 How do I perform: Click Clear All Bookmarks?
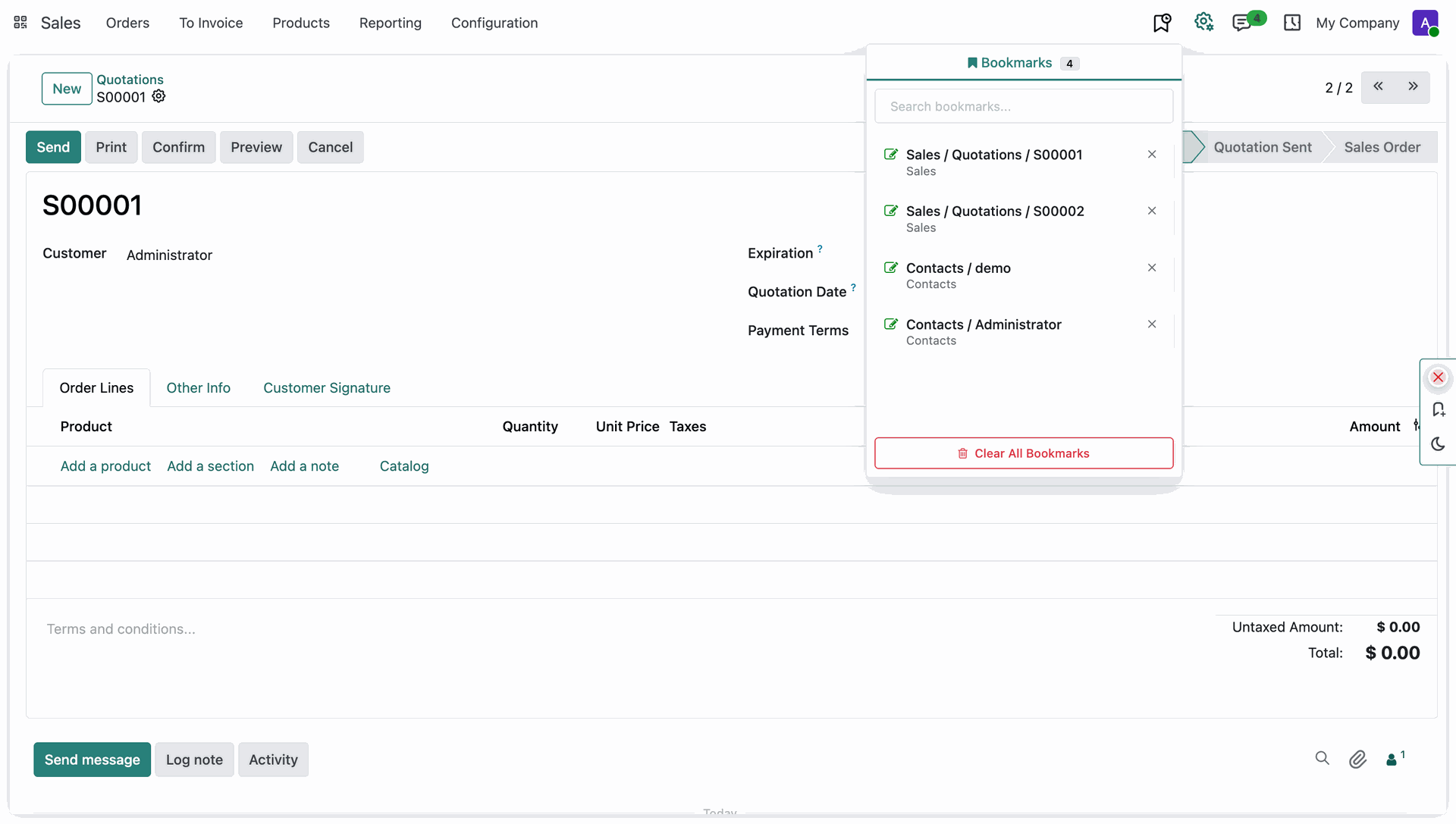pos(1024,453)
